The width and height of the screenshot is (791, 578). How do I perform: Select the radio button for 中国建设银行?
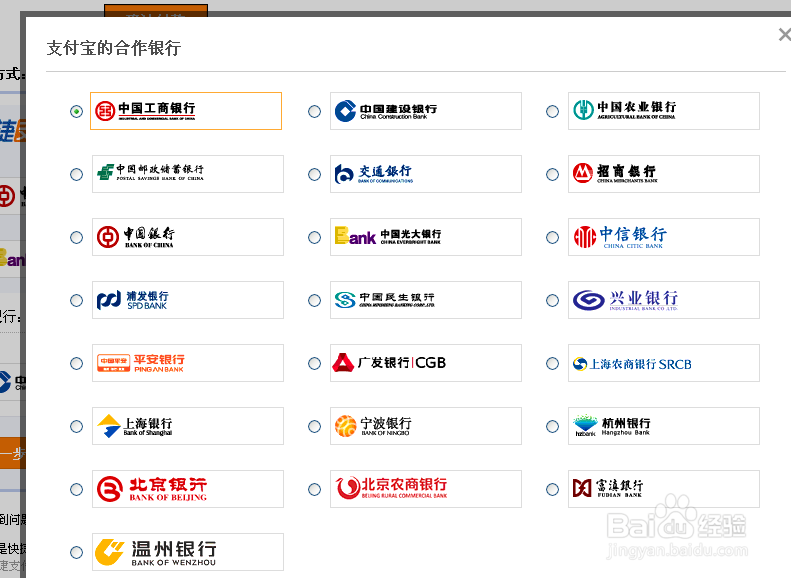(314, 111)
